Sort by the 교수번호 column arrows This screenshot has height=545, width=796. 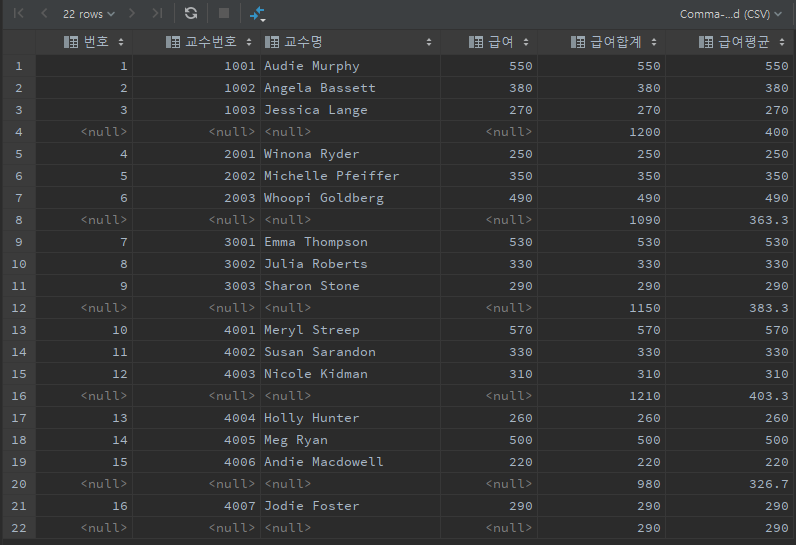tap(249, 42)
